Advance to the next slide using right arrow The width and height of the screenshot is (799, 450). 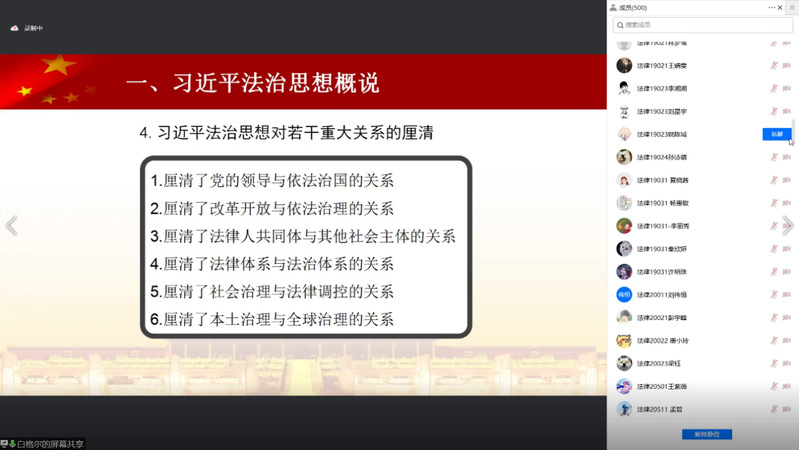point(788,226)
